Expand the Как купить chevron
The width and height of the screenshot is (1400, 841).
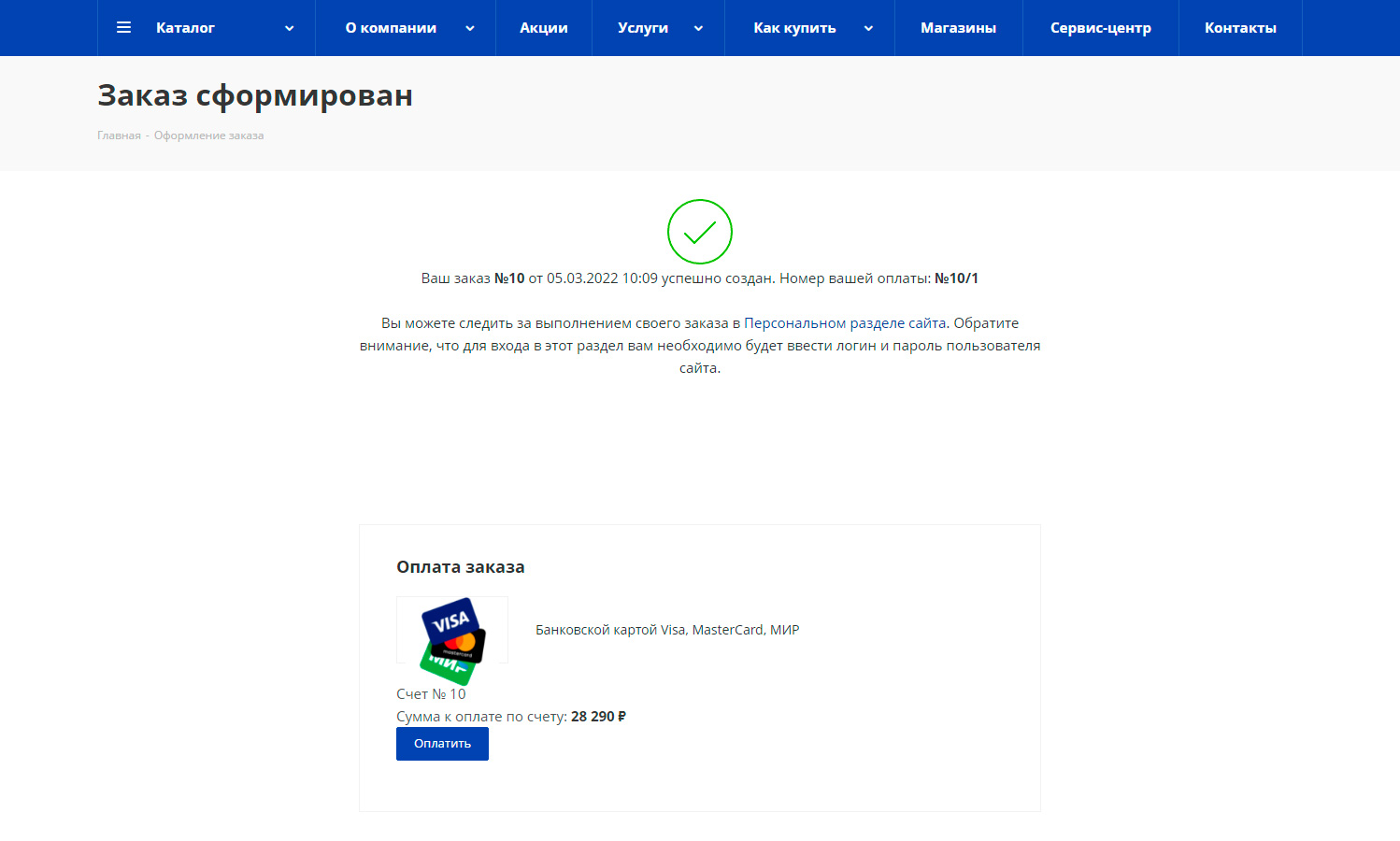click(x=868, y=28)
